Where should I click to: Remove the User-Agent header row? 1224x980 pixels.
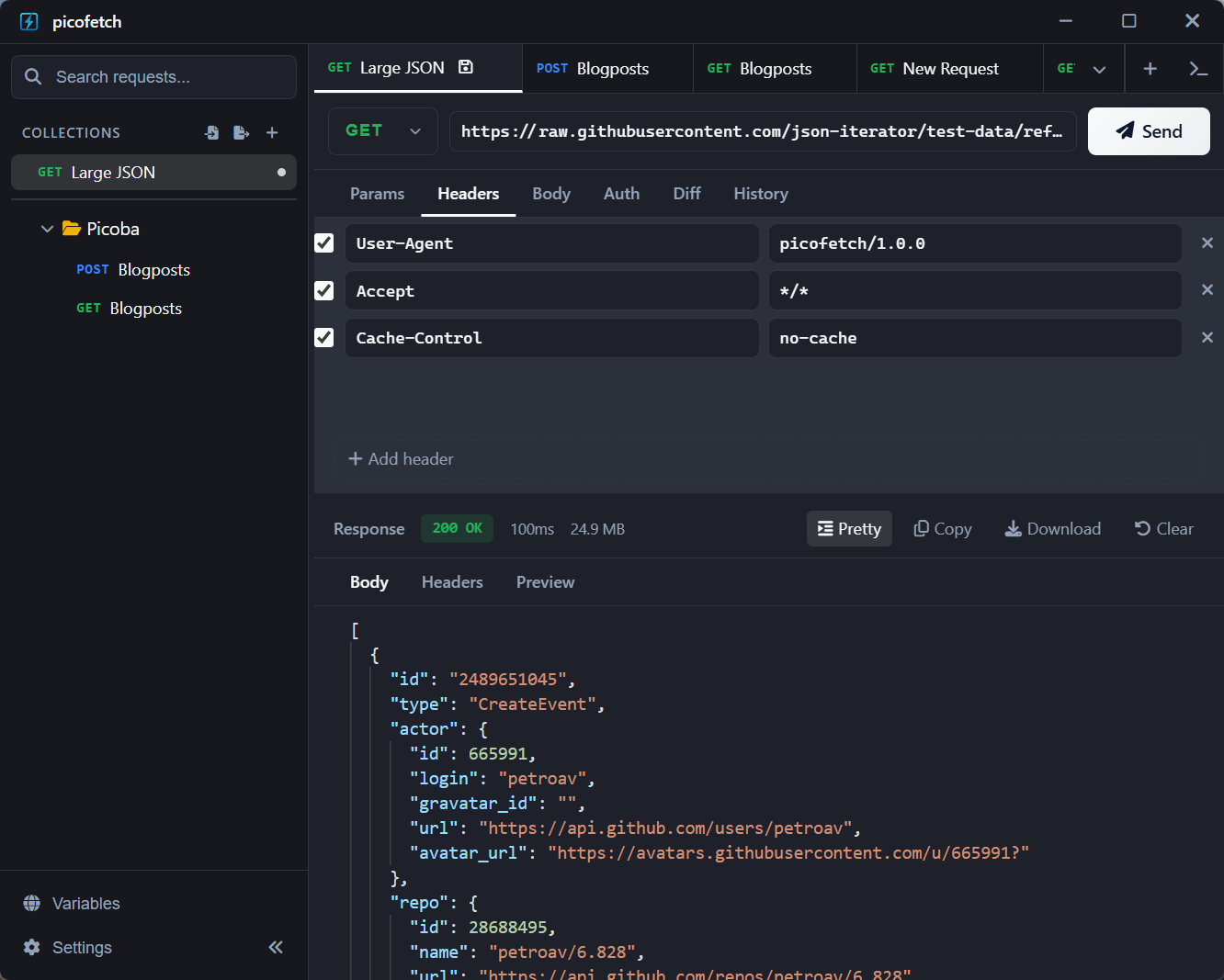[1207, 242]
